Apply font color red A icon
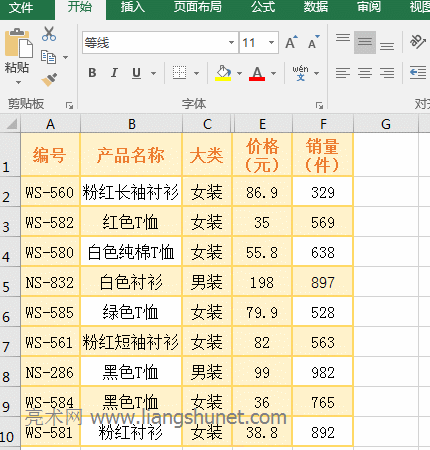 257,73
